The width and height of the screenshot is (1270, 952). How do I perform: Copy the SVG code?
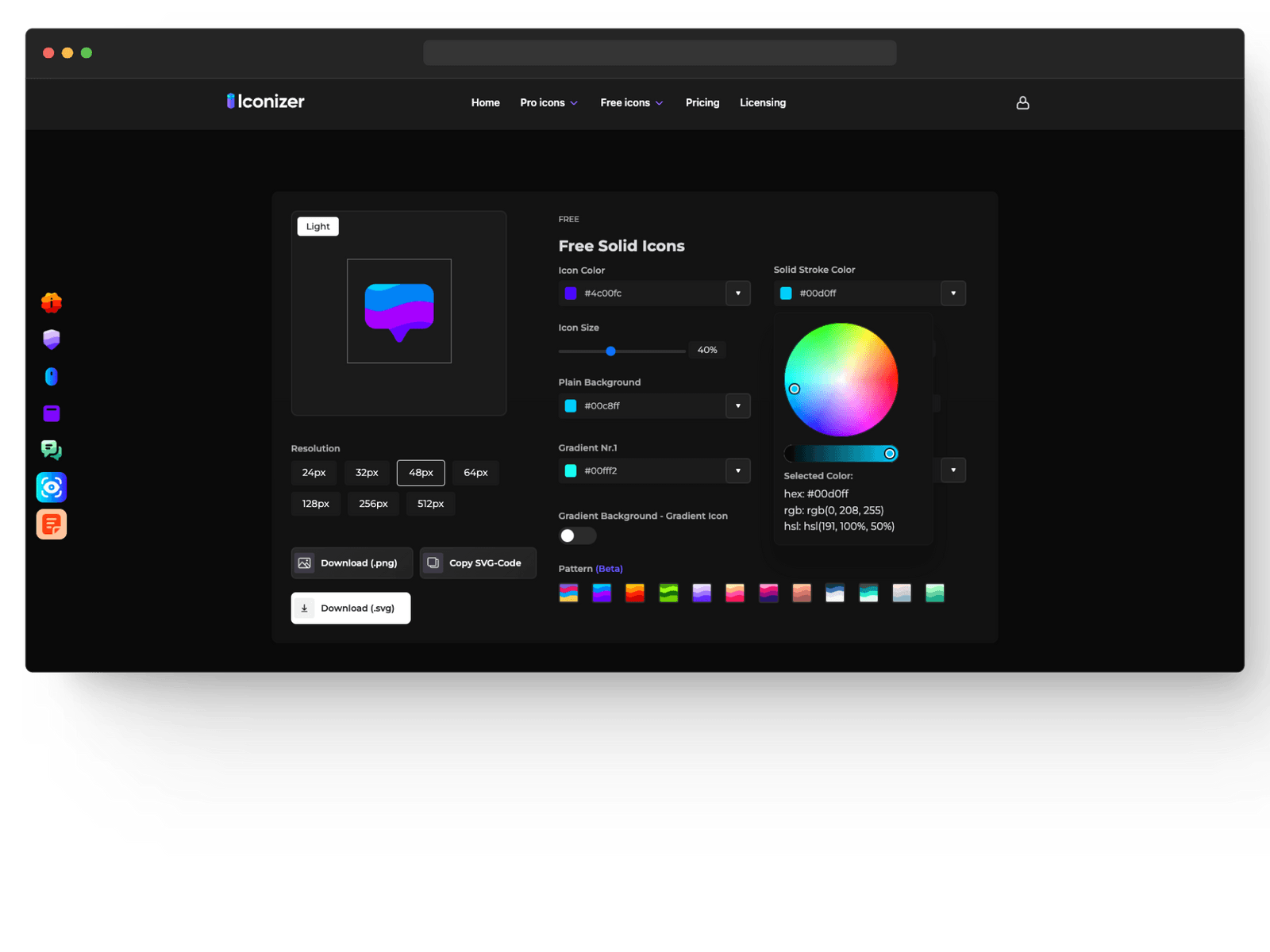point(477,562)
